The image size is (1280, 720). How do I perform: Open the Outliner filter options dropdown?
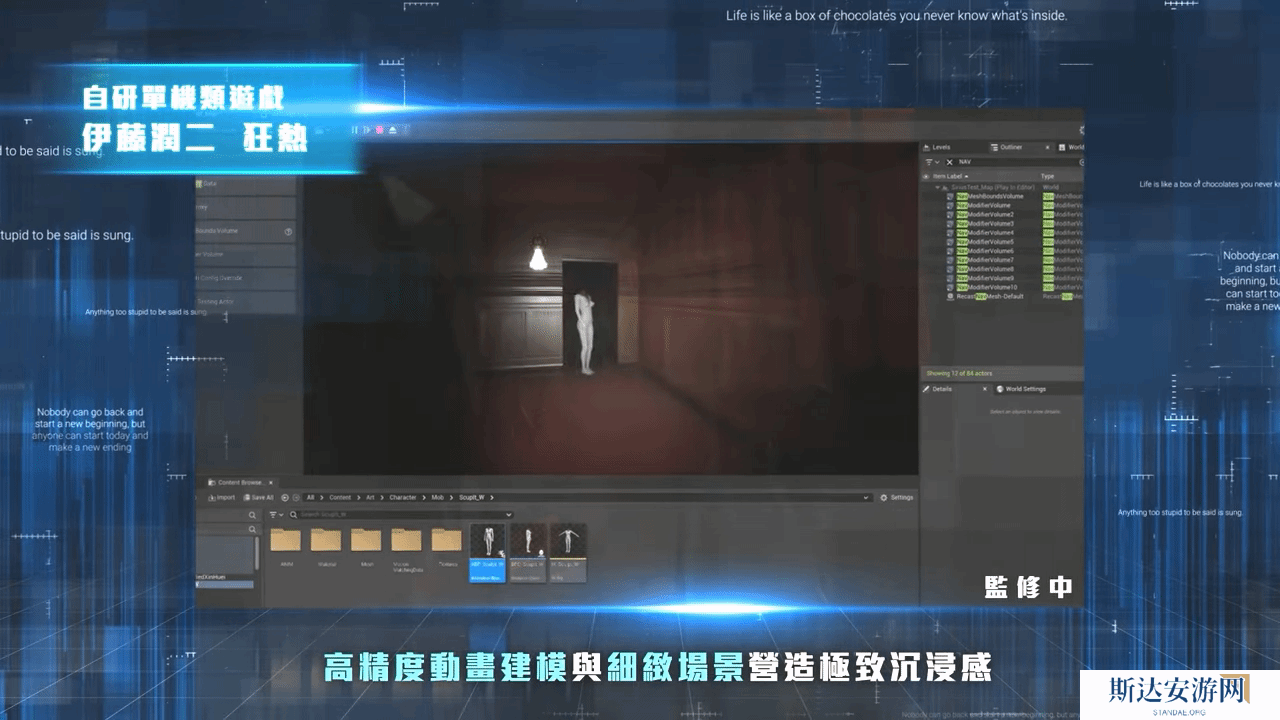click(931, 162)
